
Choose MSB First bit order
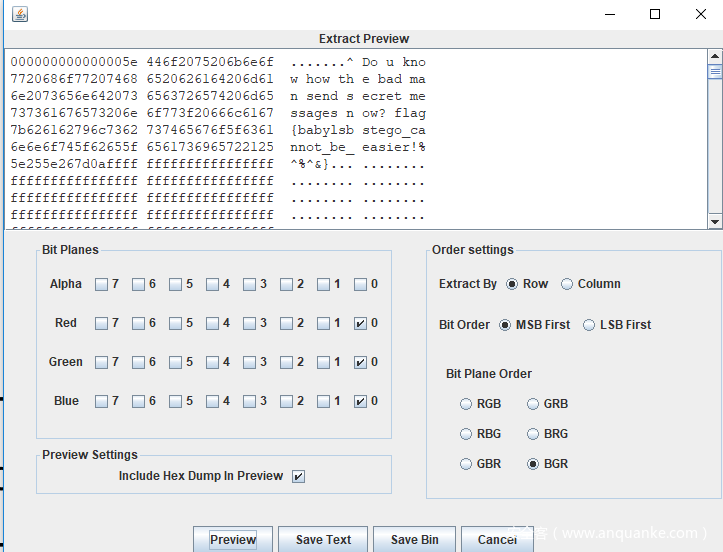pos(505,325)
